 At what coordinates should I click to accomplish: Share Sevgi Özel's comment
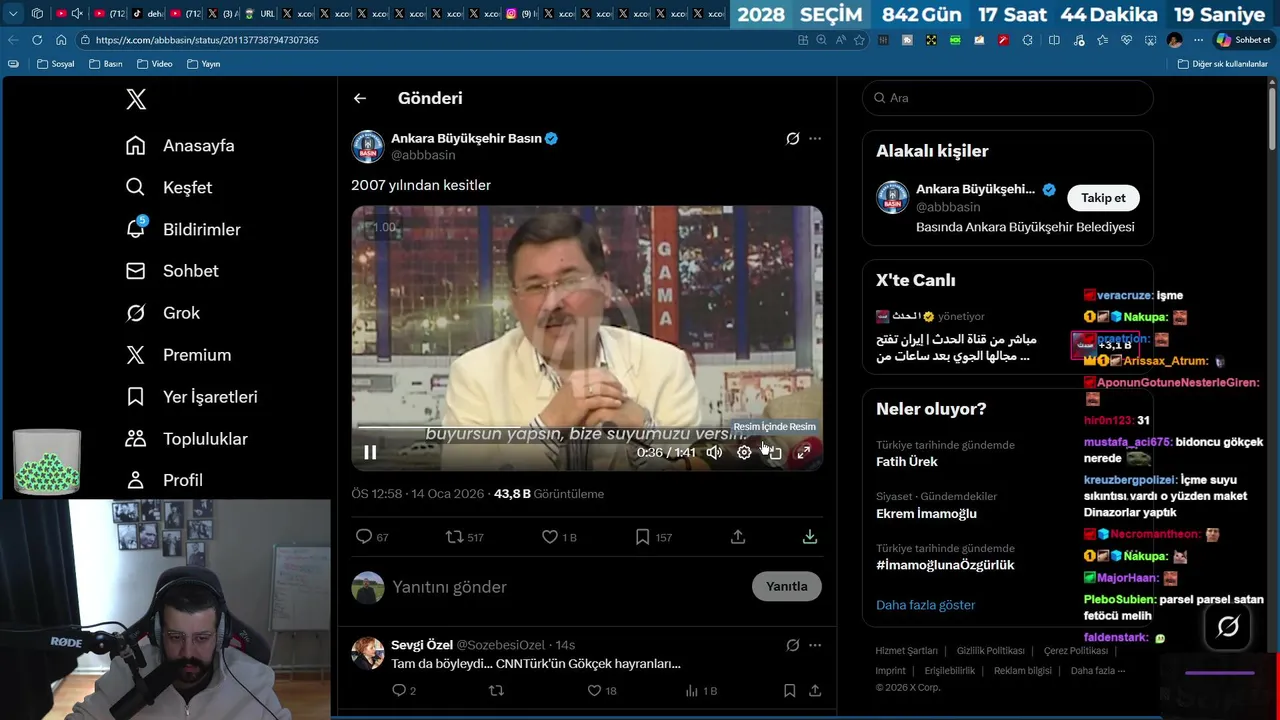coord(815,691)
